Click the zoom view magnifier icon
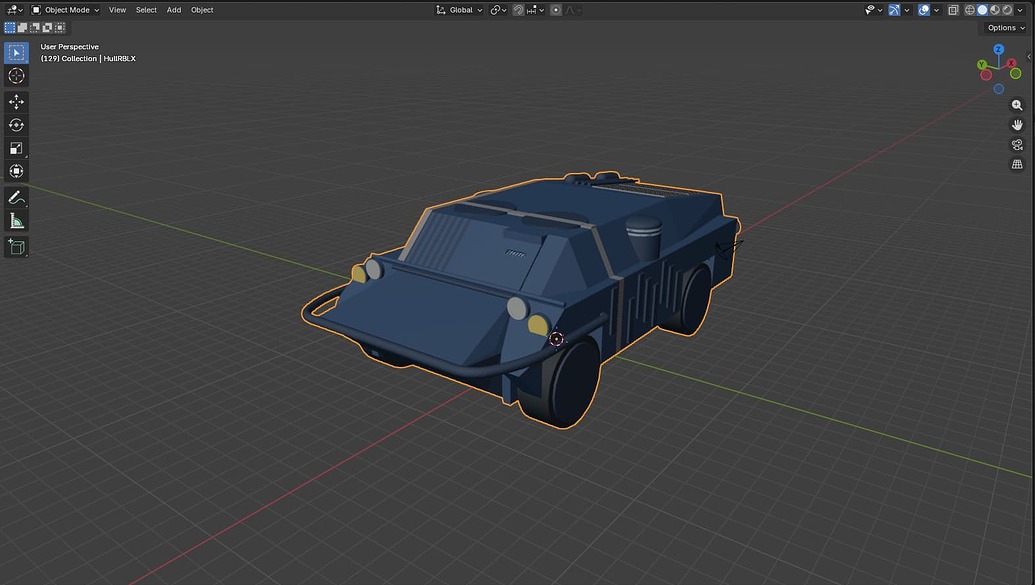 tap(1017, 105)
